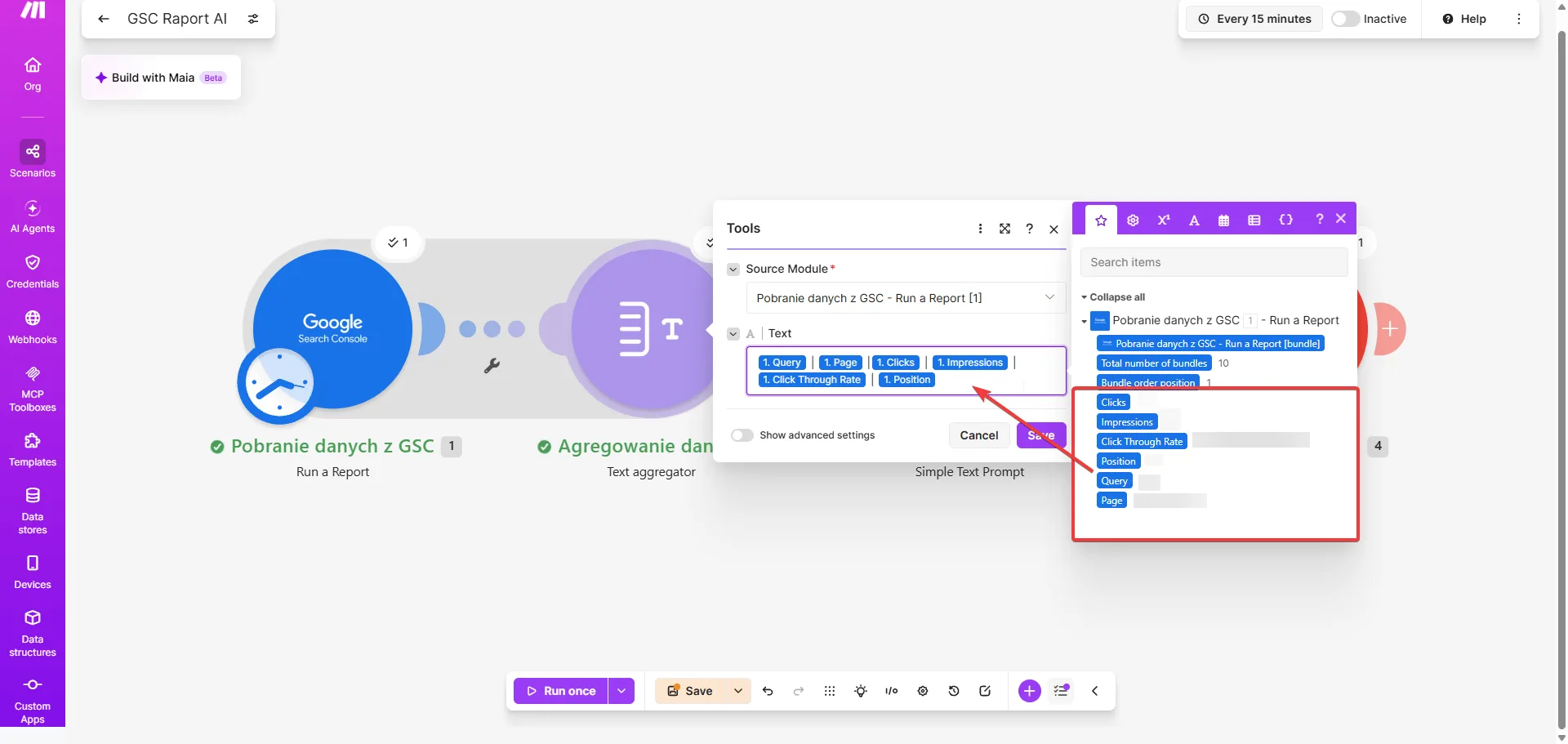Viewport: 1568px width, 744px height.
Task: Click into the Search items field
Action: 1214,262
